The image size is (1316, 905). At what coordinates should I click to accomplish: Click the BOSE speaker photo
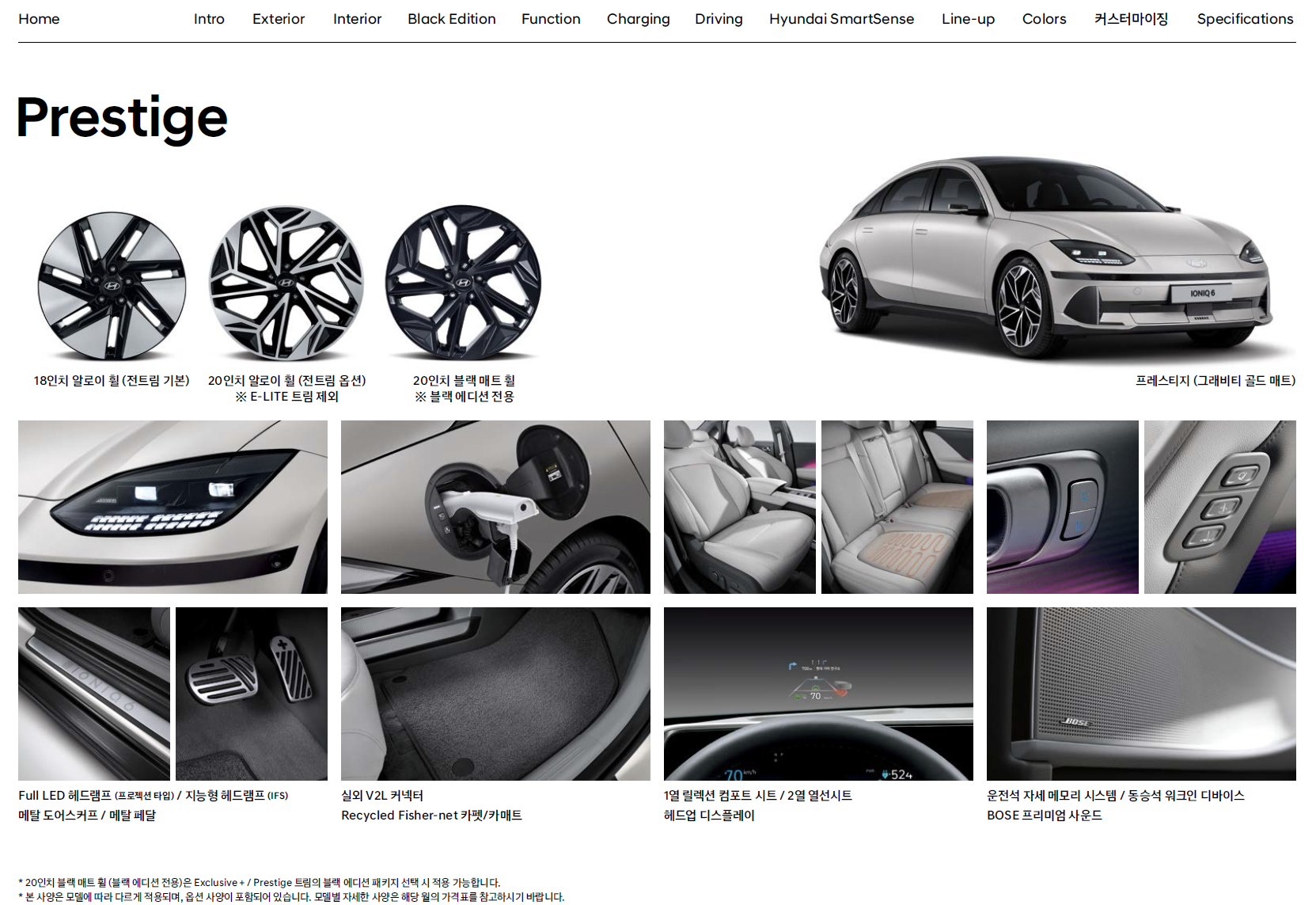(1141, 694)
